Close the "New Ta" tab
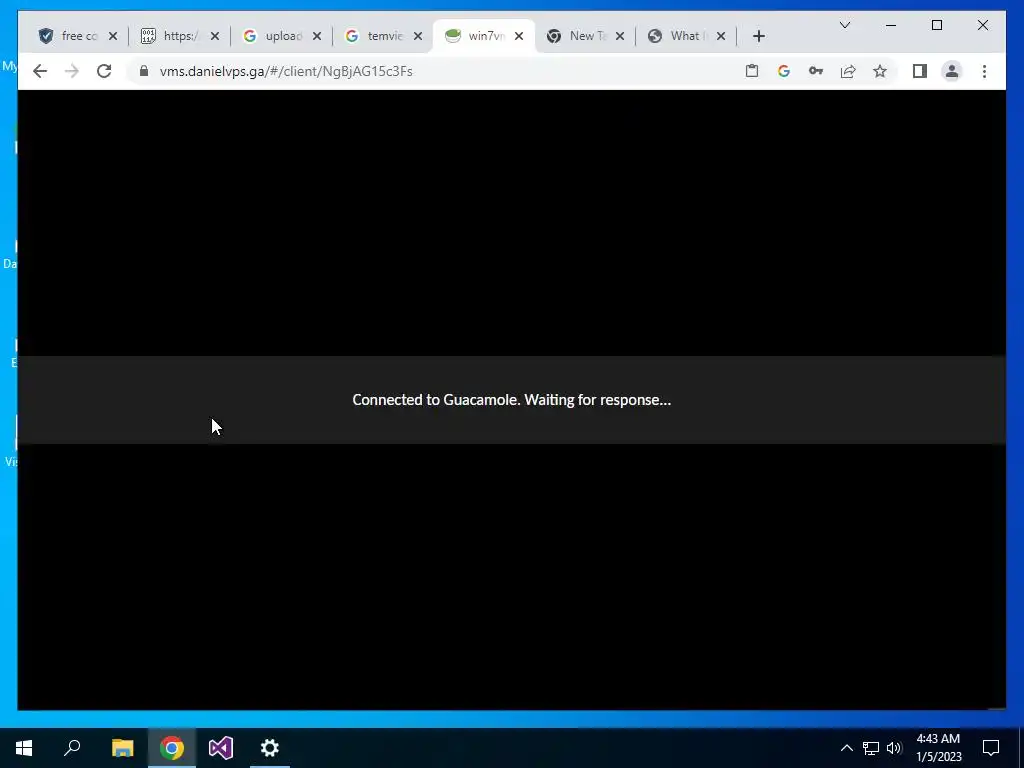Image resolution: width=1024 pixels, height=768 pixels. click(620, 36)
